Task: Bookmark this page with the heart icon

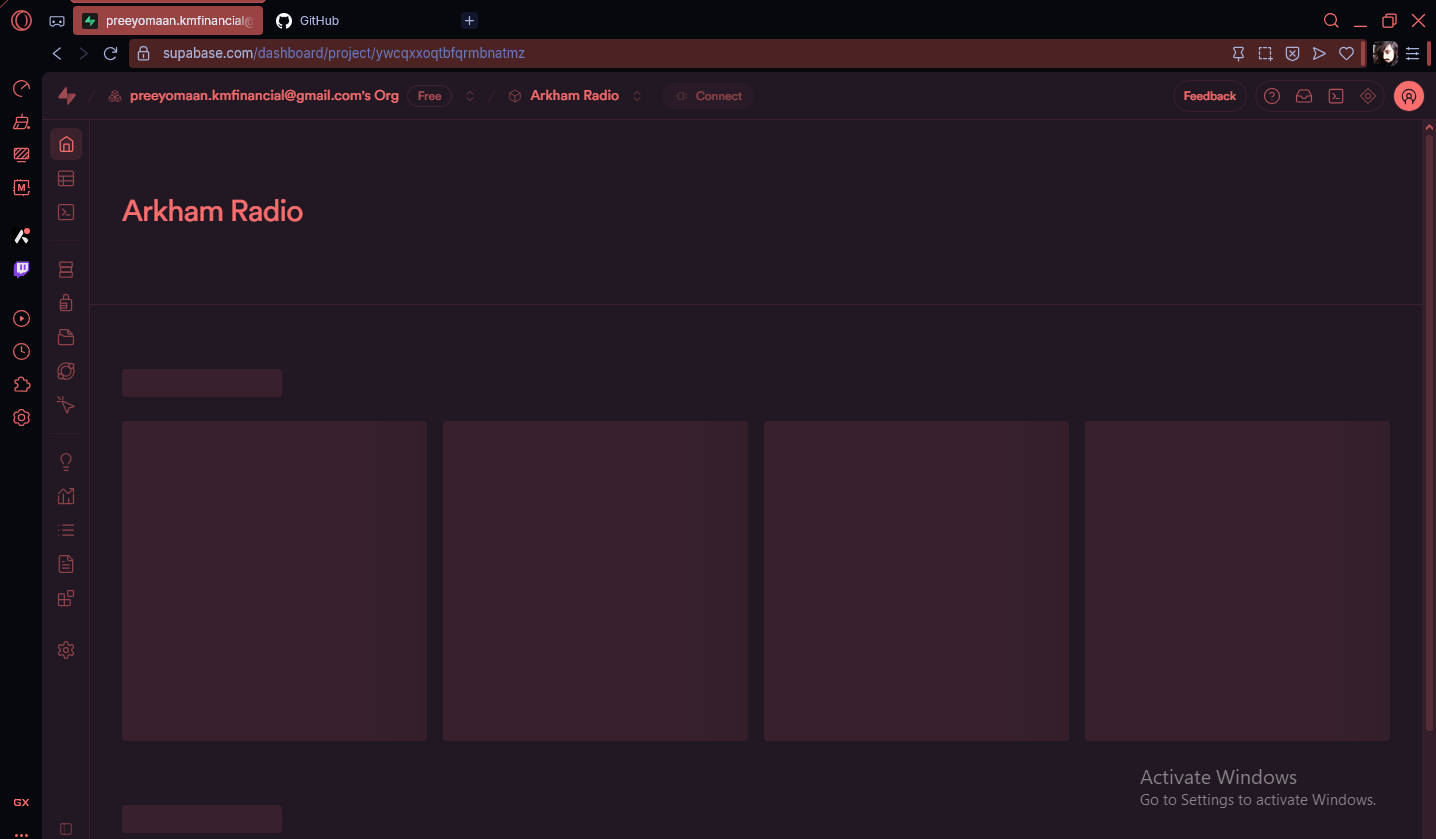Action: click(1346, 53)
